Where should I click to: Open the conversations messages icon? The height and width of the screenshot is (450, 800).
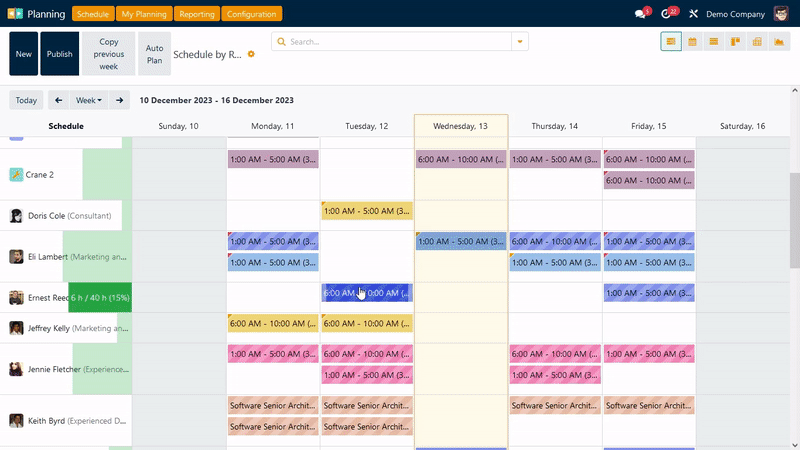point(641,14)
